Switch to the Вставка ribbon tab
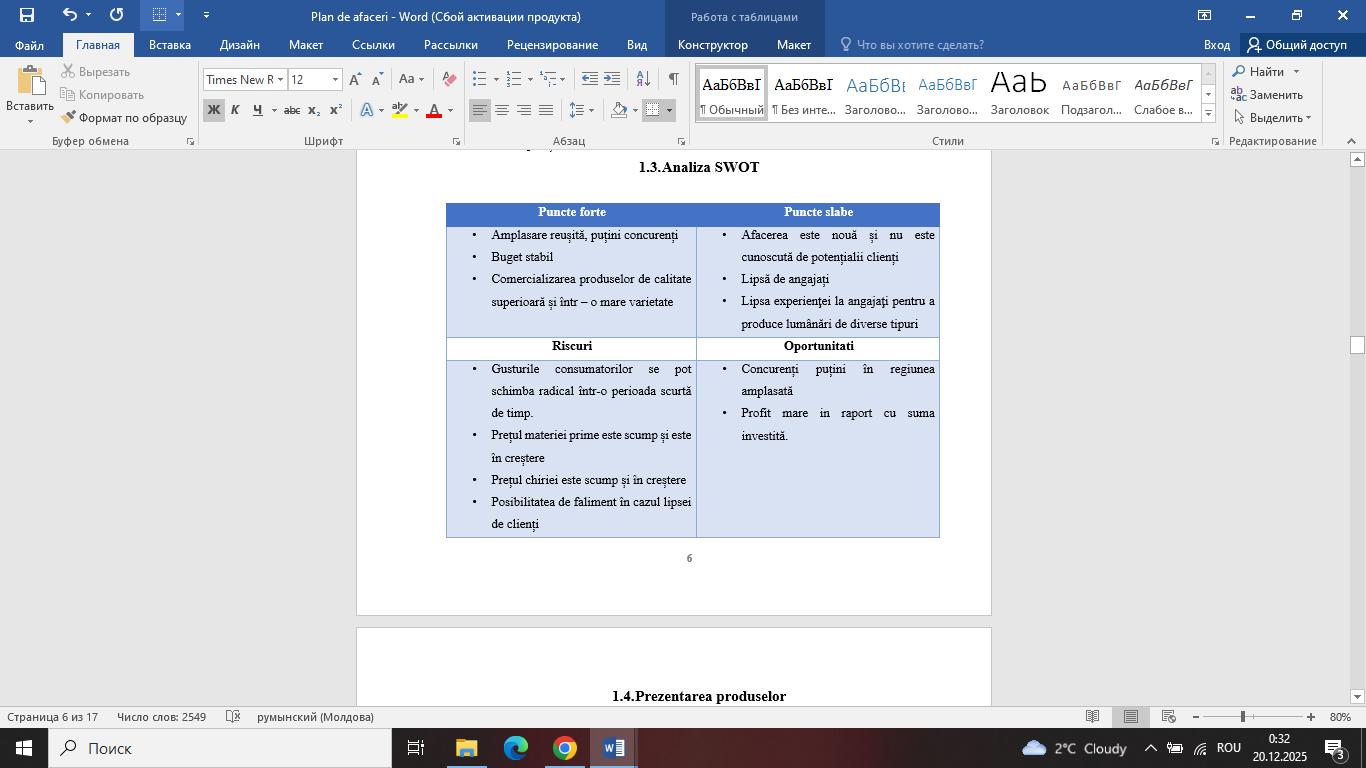The width and height of the screenshot is (1366, 768). point(170,45)
